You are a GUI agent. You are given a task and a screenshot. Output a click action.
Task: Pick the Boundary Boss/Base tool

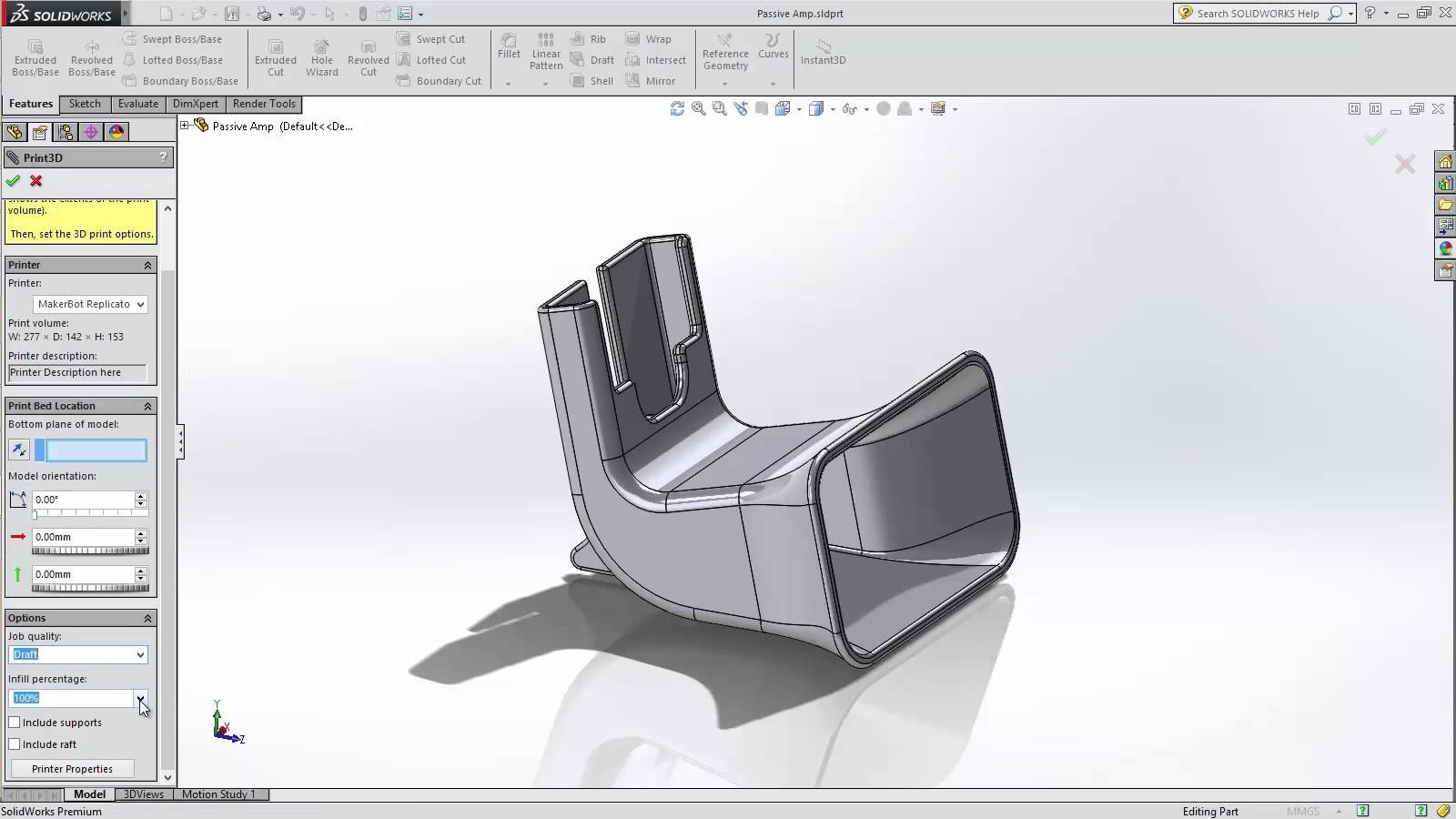pos(180,81)
